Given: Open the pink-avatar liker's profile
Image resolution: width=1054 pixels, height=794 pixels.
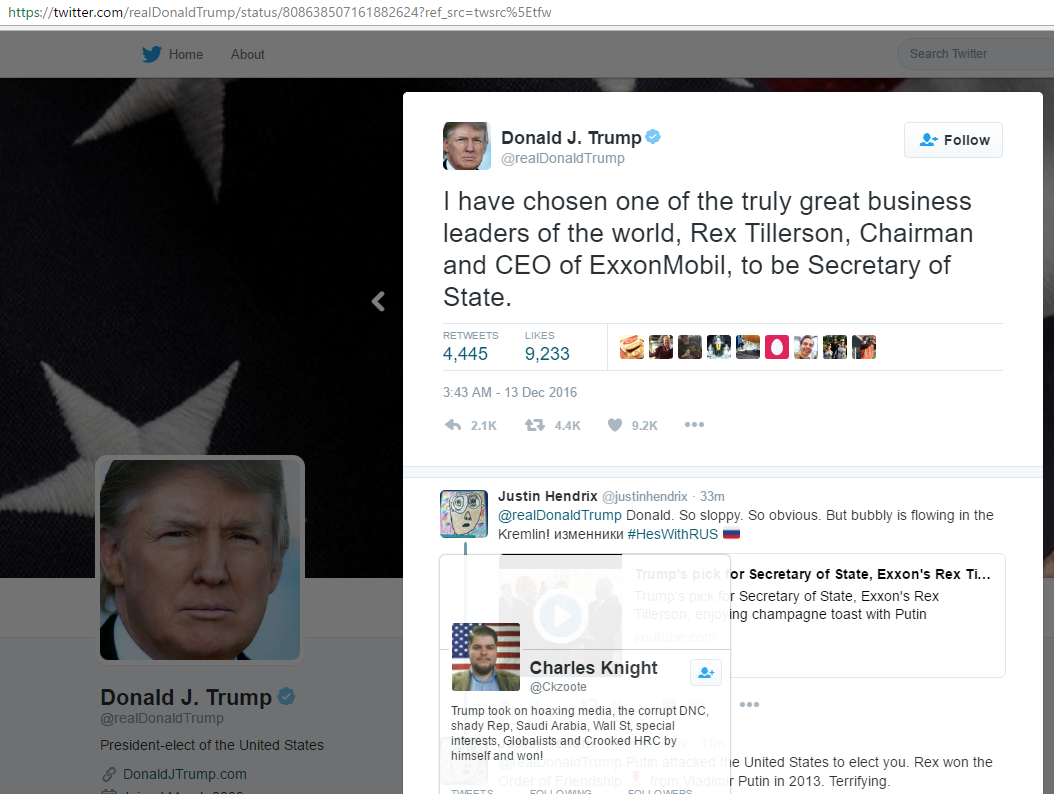Looking at the screenshot, I should [x=776, y=347].
